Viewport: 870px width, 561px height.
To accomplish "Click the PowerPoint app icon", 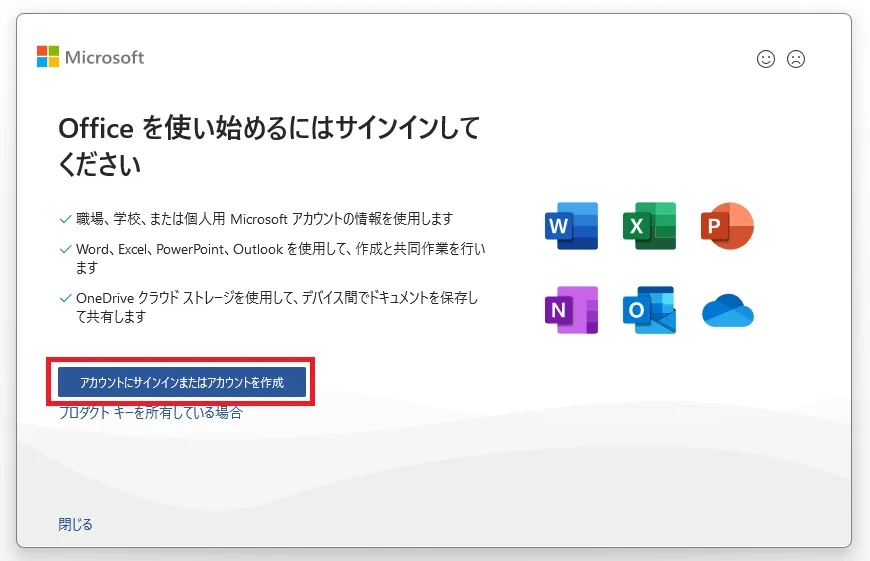I will (x=727, y=226).
